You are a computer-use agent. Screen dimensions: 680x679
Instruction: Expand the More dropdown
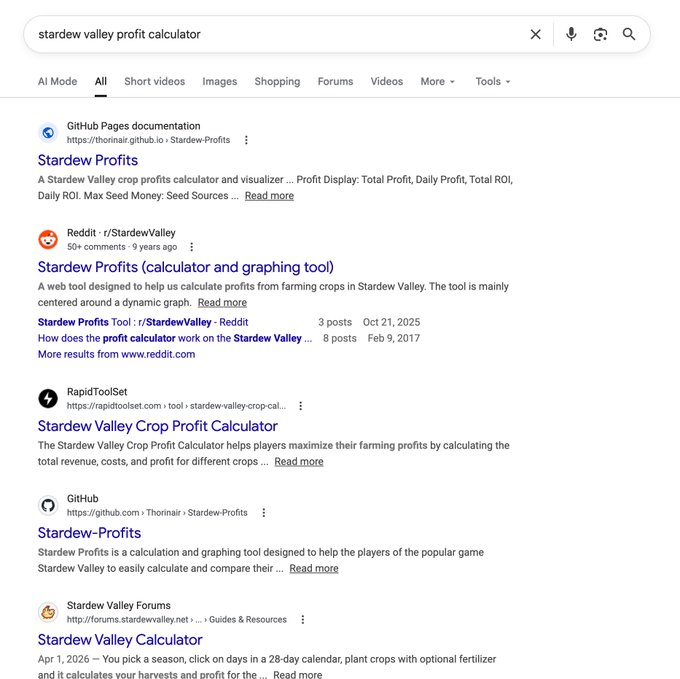(438, 82)
